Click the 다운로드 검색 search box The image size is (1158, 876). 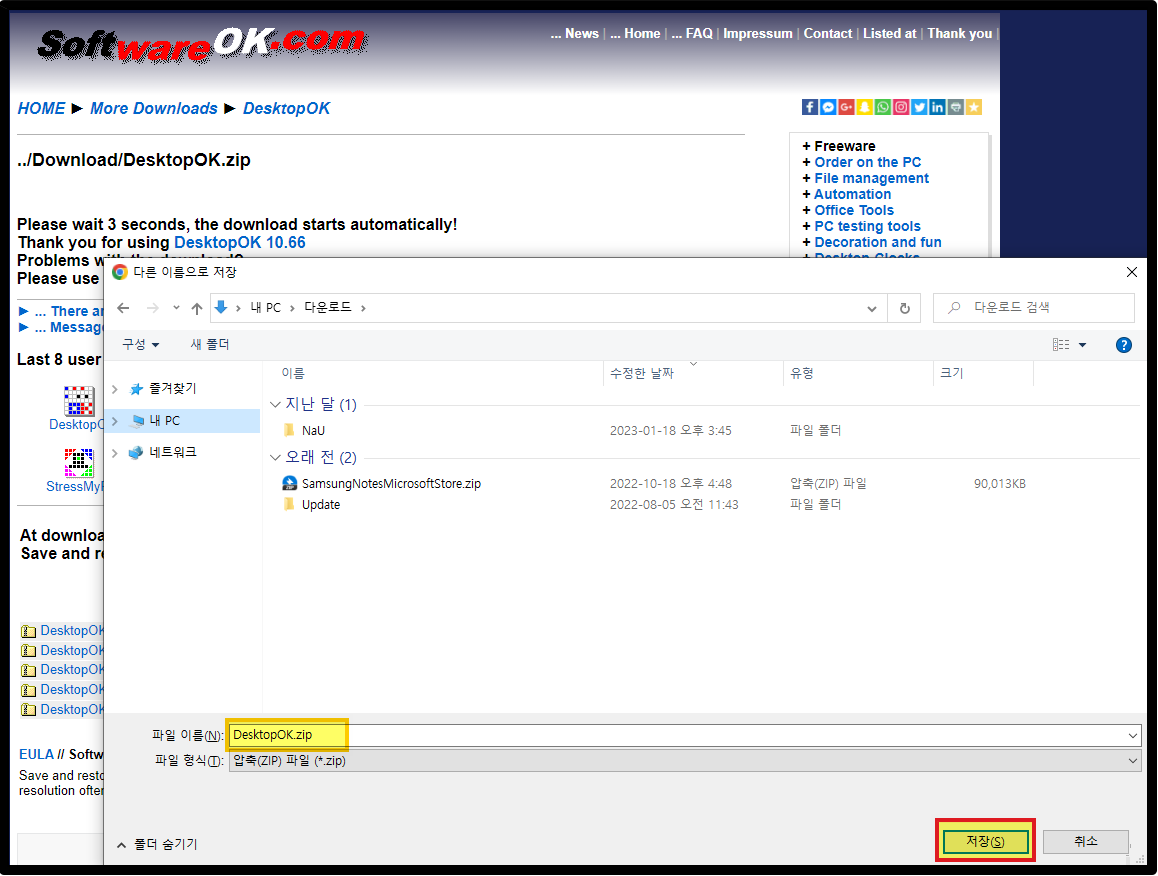click(1034, 308)
